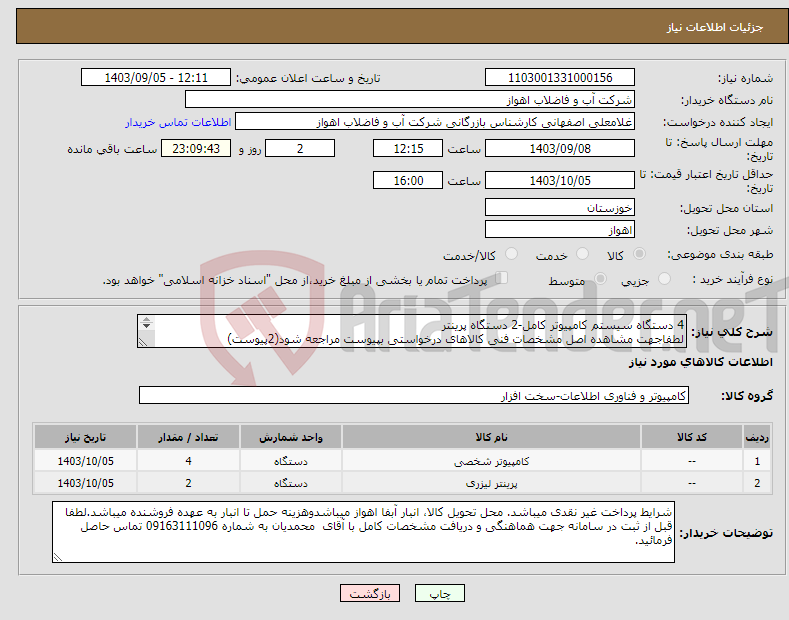Viewport: 789px width, 620px height.
Task: Click quantity cell 2 in پرینتر لیزری row
Action: (x=188, y=483)
